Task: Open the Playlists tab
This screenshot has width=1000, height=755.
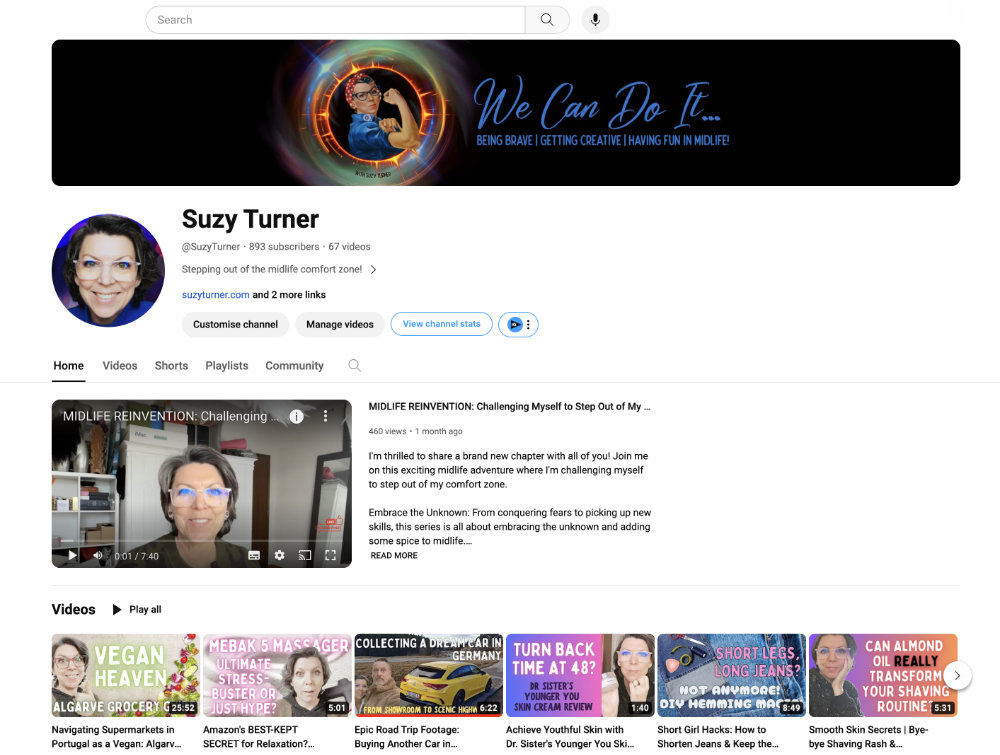Action: pyautogui.click(x=226, y=365)
